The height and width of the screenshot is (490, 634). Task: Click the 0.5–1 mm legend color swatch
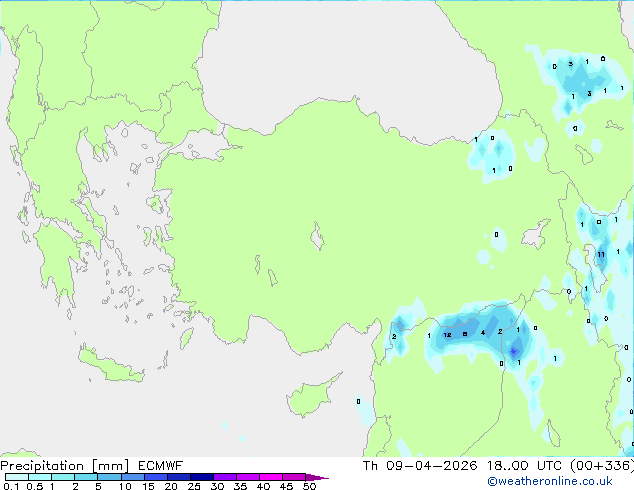point(40,477)
